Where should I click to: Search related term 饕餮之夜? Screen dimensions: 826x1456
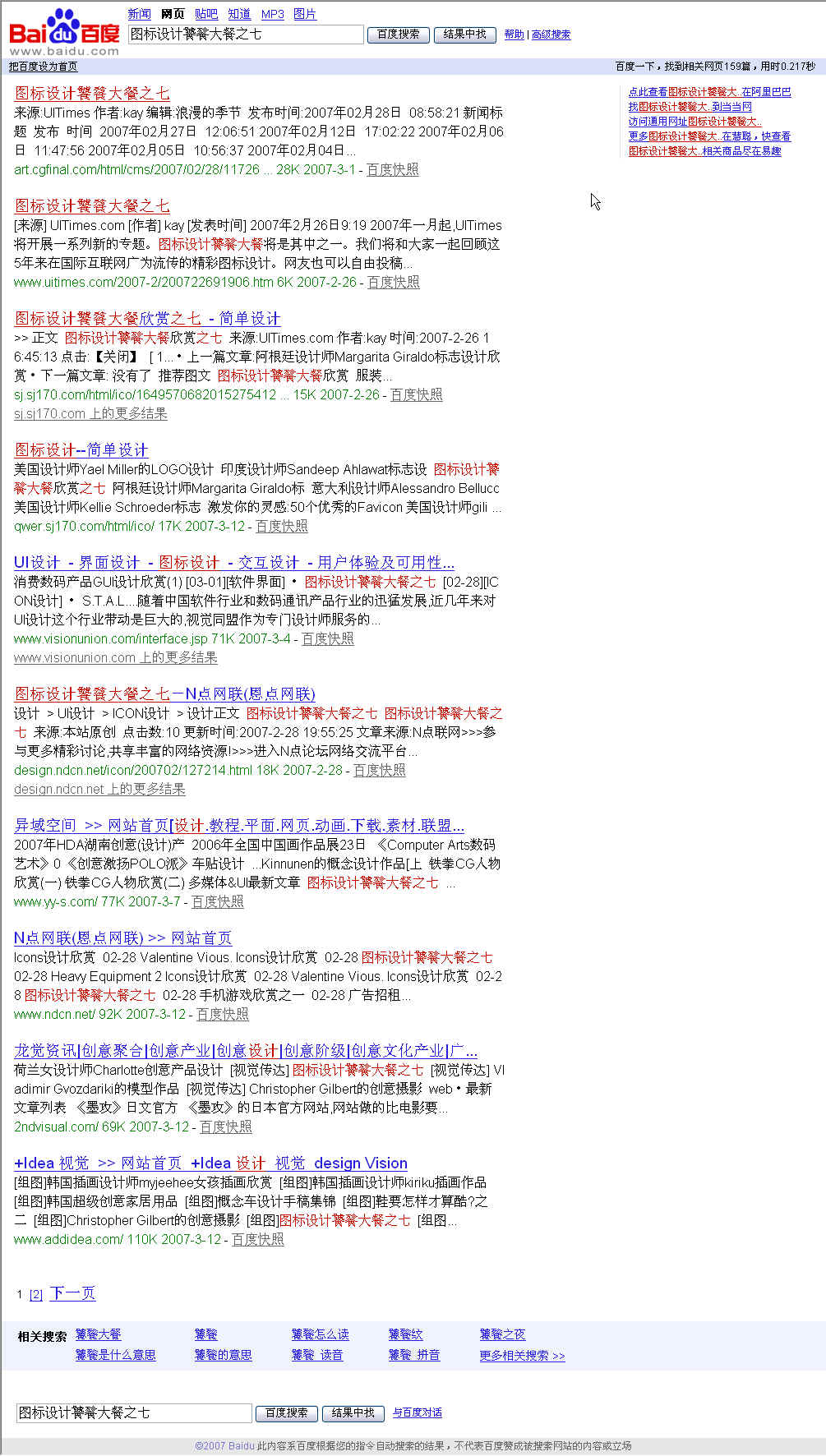502,1334
